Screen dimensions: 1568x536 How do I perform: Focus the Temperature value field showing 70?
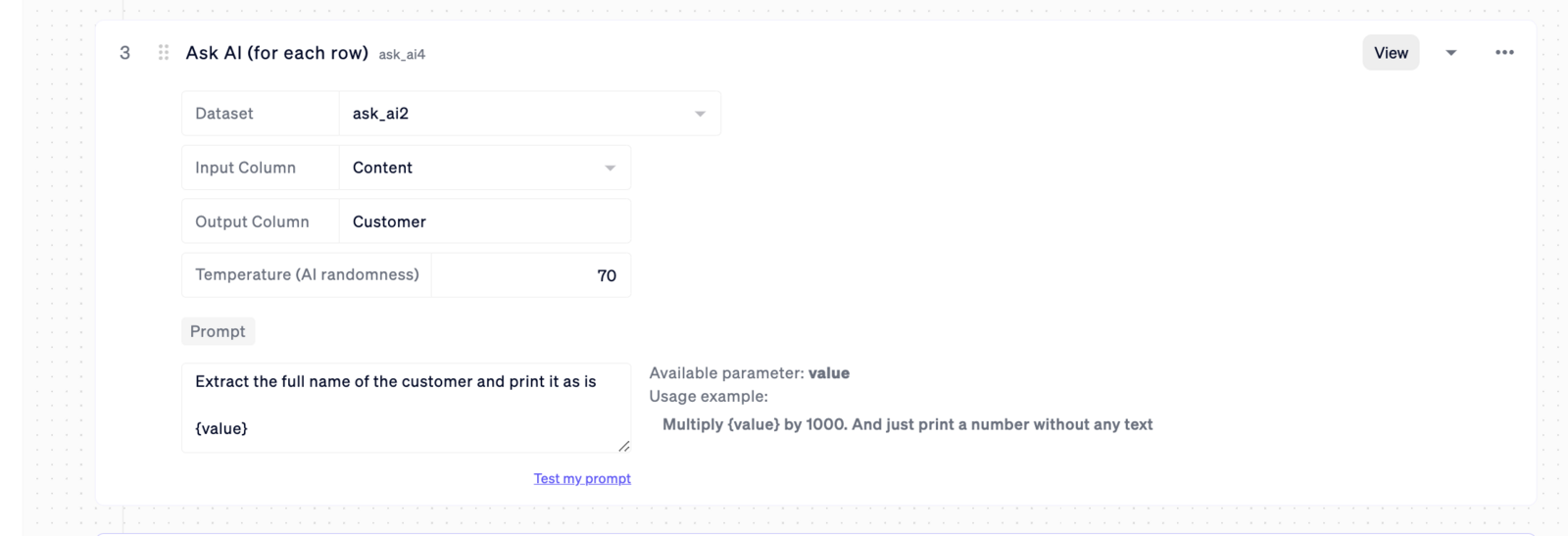[530, 275]
